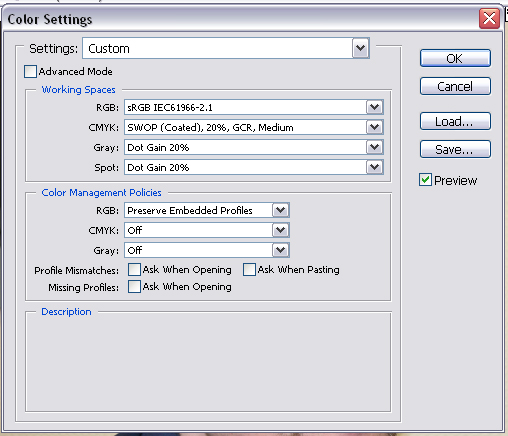The image size is (508, 436).
Task: Open Spot working space Dot Gain dropdown
Action: click(x=254, y=167)
